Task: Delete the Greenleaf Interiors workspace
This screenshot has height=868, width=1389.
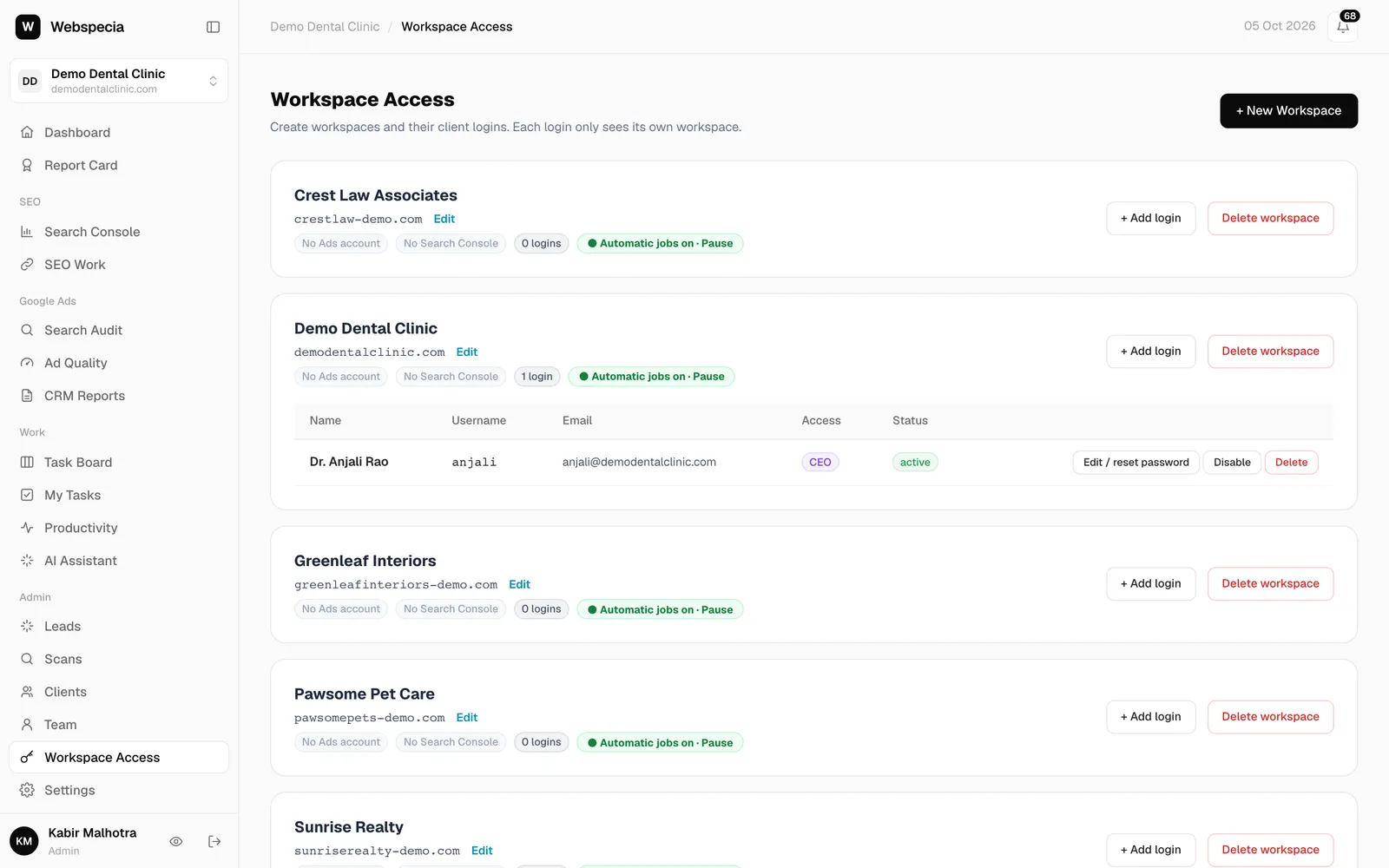Action: point(1270,584)
